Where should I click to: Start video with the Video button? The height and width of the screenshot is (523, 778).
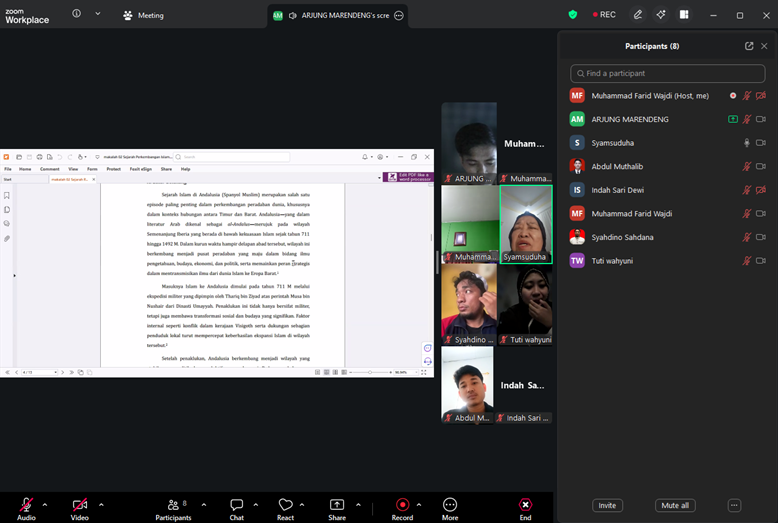click(79, 509)
